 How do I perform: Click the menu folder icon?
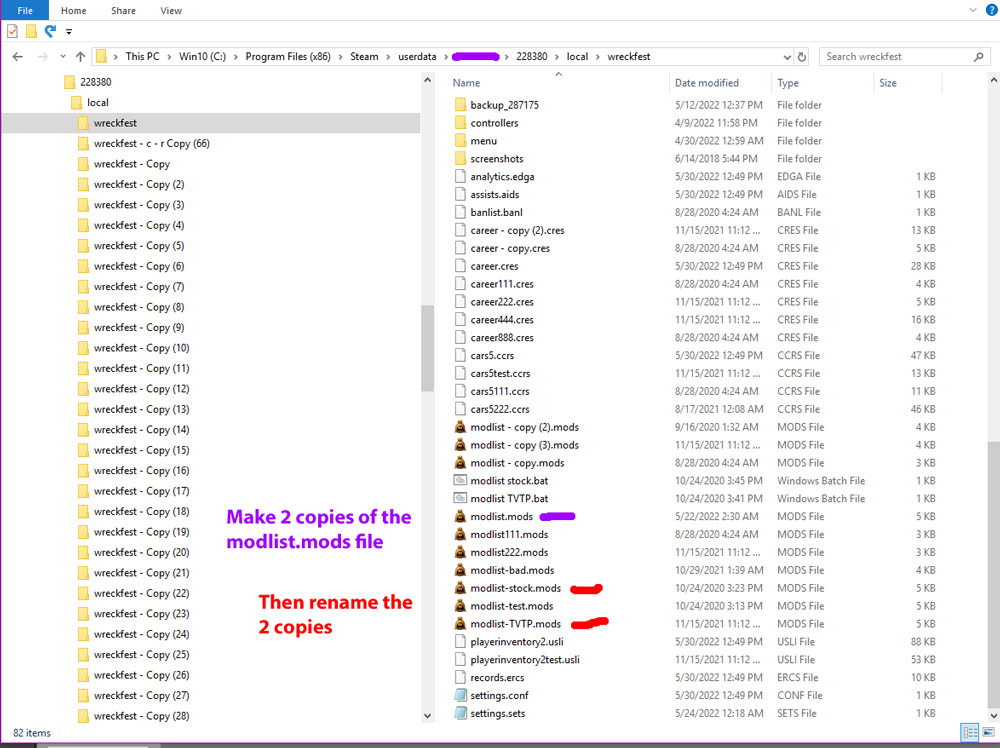pyautogui.click(x=460, y=140)
